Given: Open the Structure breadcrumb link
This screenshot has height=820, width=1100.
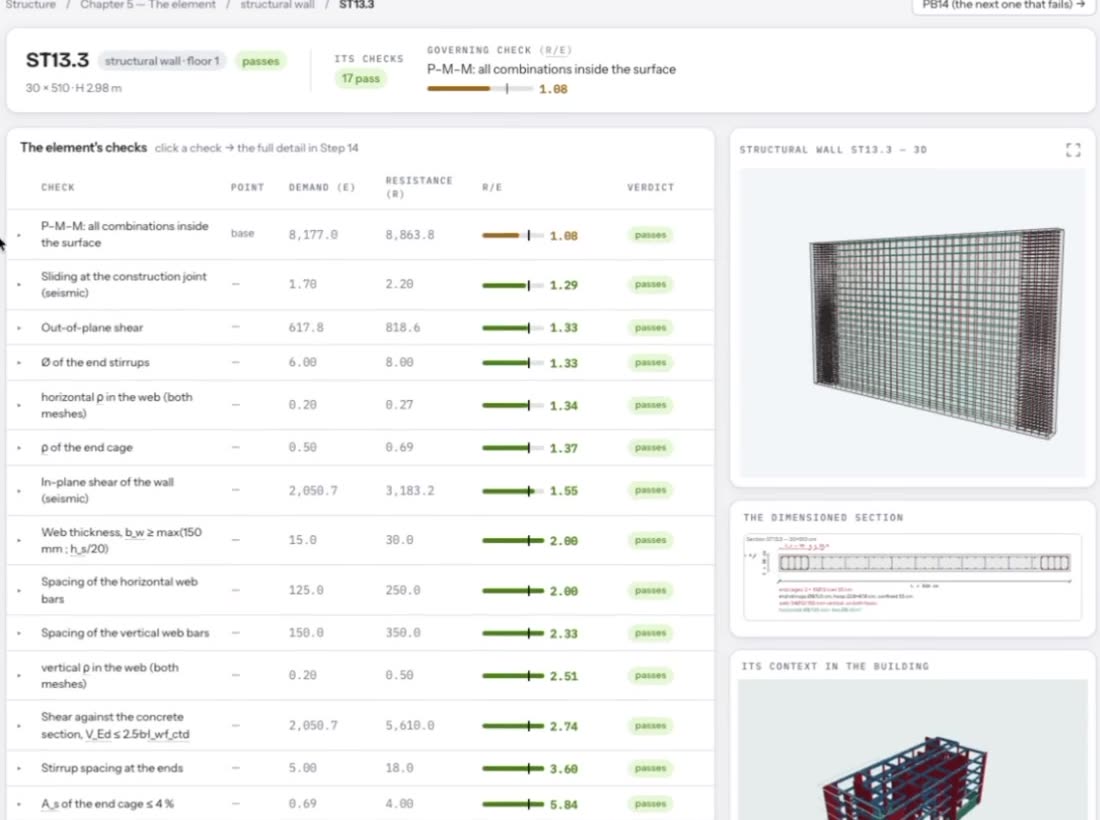Looking at the screenshot, I should coord(30,4).
